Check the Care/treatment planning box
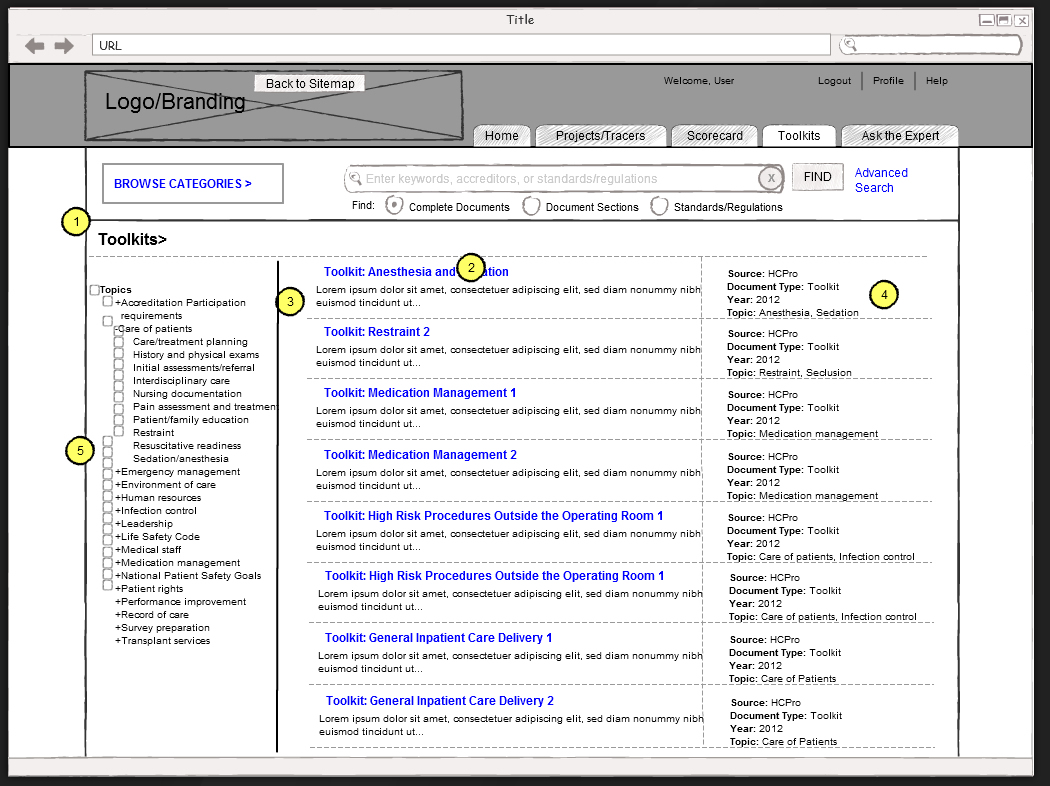The width and height of the screenshot is (1050, 786). pos(119,342)
